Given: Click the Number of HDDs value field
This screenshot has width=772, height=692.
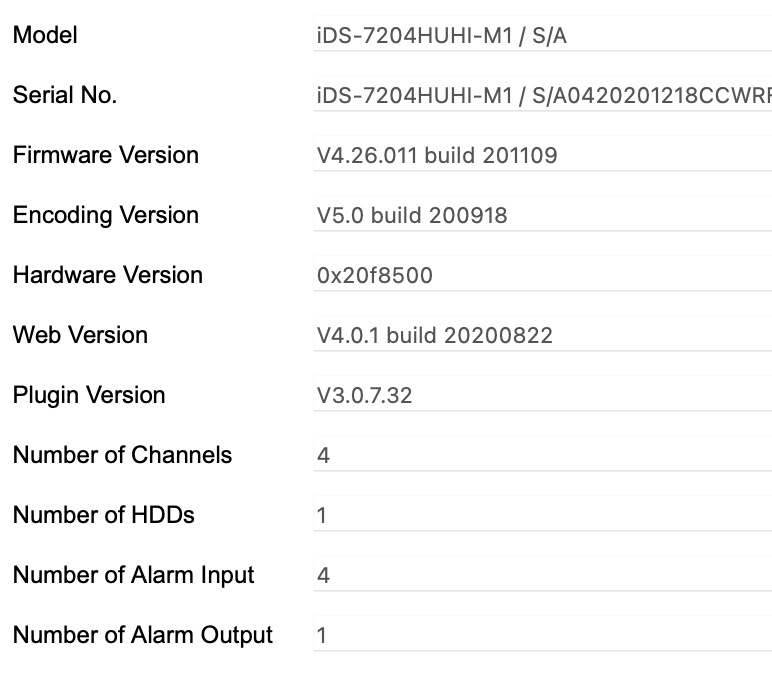Looking at the screenshot, I should (542, 516).
